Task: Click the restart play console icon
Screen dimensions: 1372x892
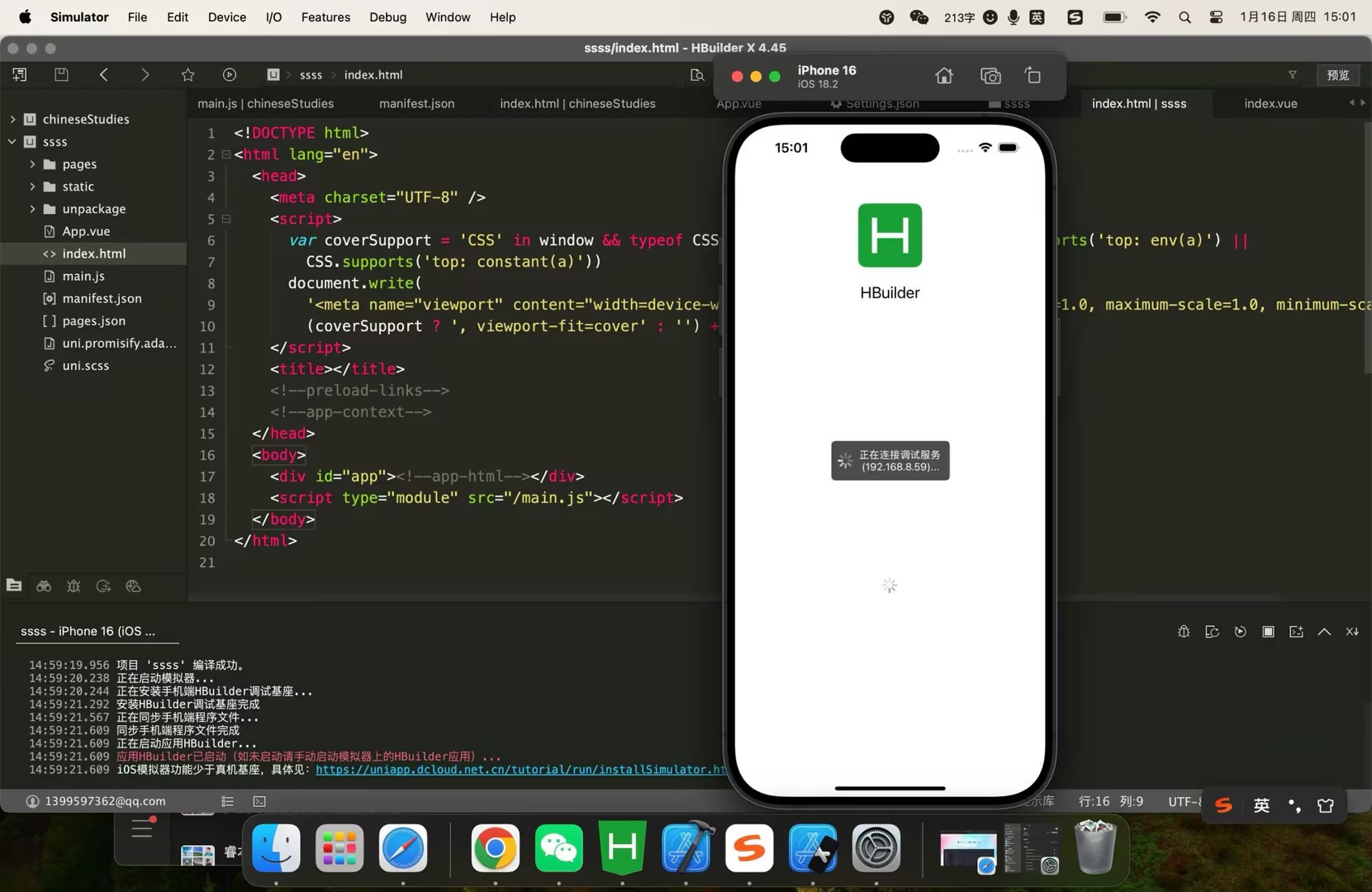Action: coord(1240,632)
